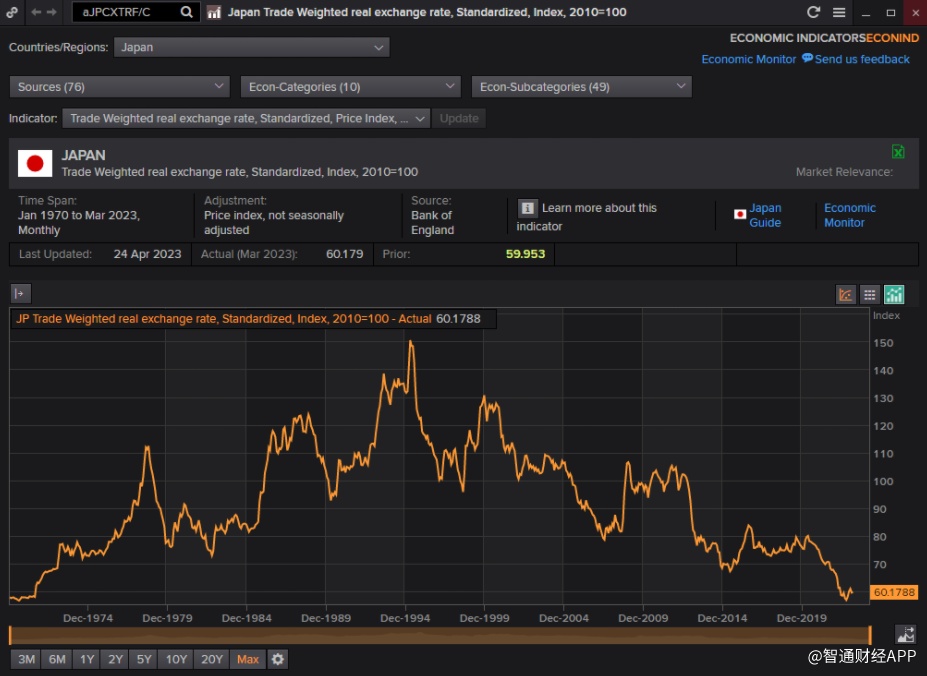Click the chart settings gear icon
The image size is (927, 676).
[278, 659]
